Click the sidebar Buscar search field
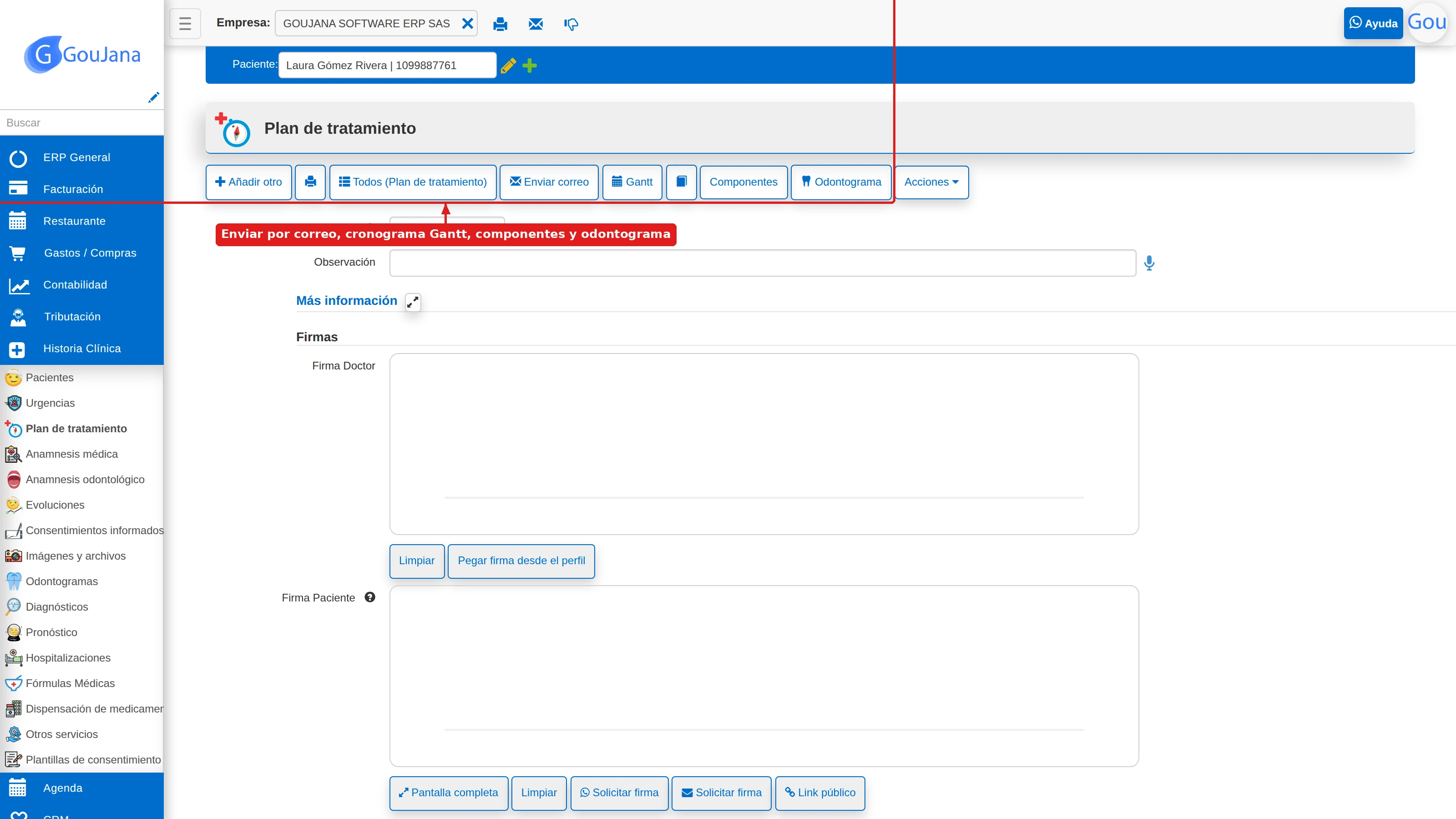The width and height of the screenshot is (1456, 819). click(82, 123)
